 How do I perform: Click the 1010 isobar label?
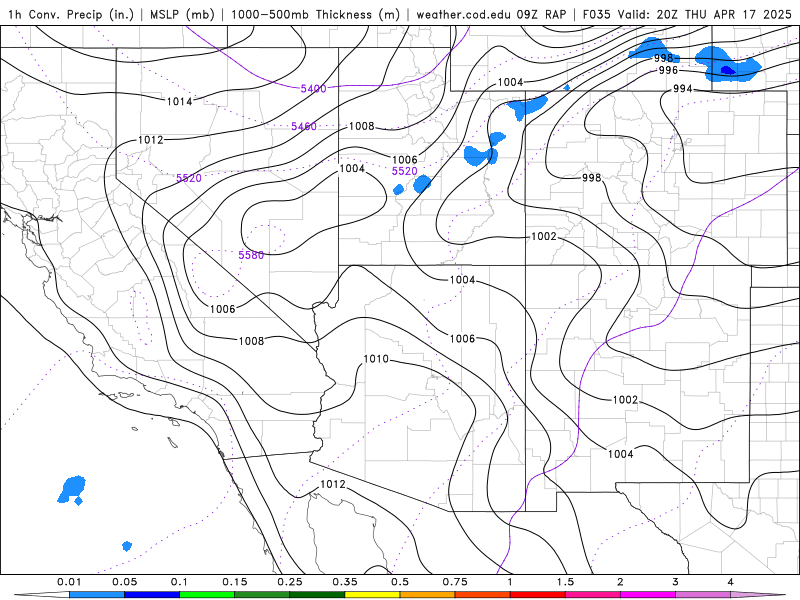[x=376, y=359]
